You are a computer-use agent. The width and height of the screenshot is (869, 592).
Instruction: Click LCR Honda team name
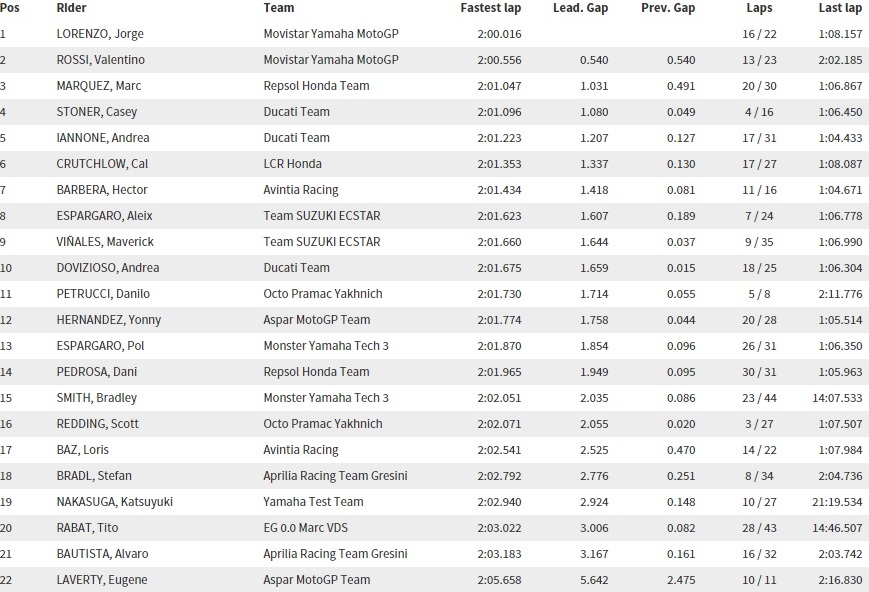click(293, 164)
